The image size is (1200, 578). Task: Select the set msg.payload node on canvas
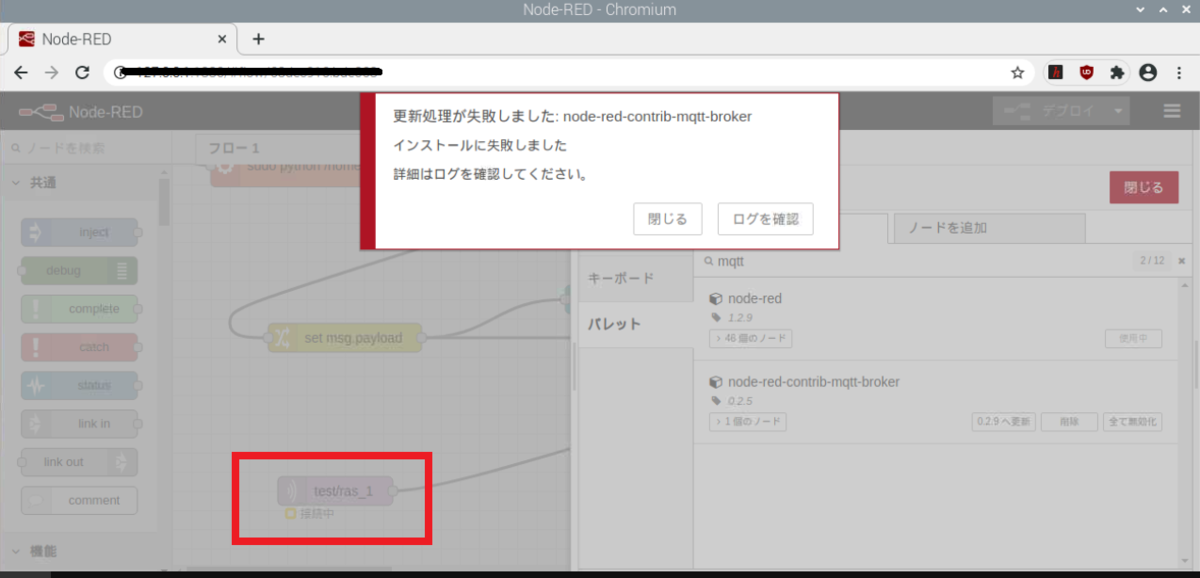coord(344,337)
